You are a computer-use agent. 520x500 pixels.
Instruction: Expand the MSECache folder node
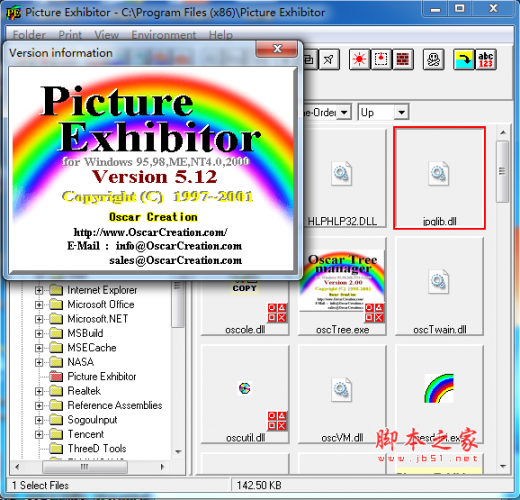click(39, 348)
